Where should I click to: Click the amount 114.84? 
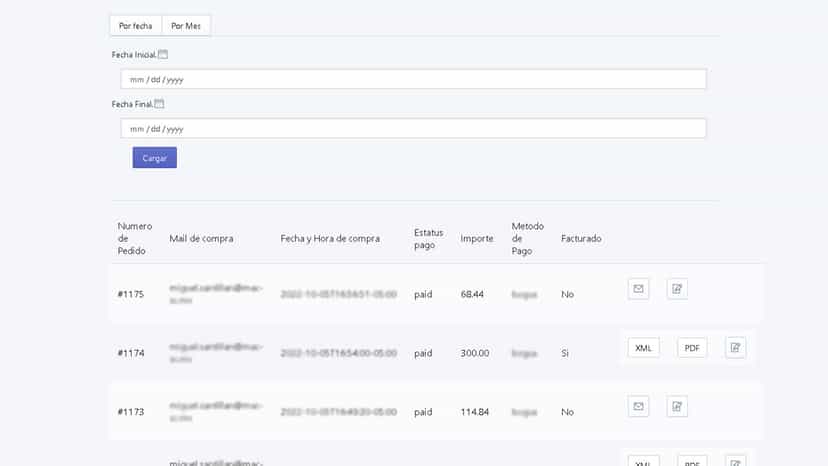click(x=475, y=412)
